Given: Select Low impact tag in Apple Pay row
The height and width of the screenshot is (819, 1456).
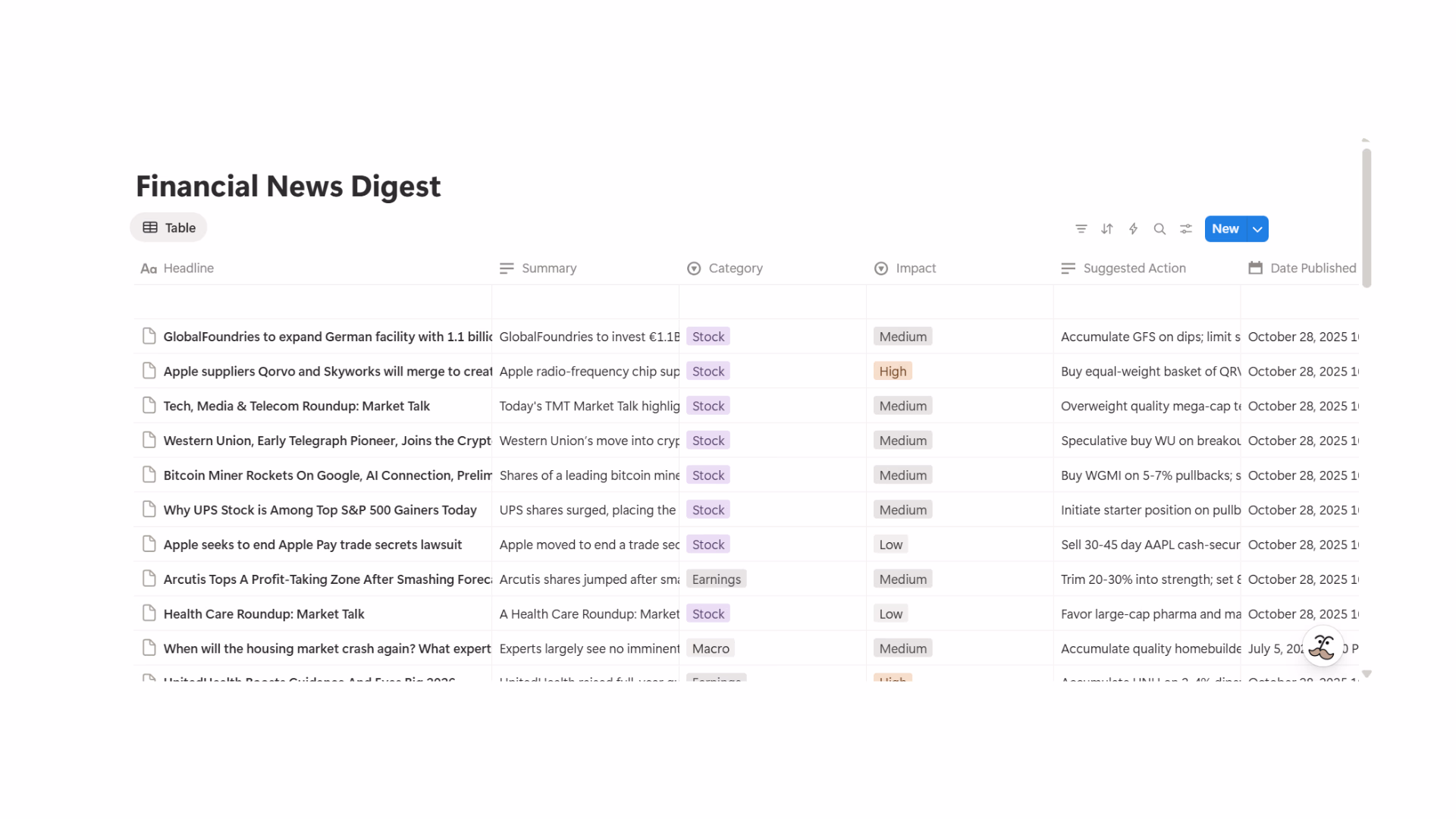Looking at the screenshot, I should click(x=891, y=544).
